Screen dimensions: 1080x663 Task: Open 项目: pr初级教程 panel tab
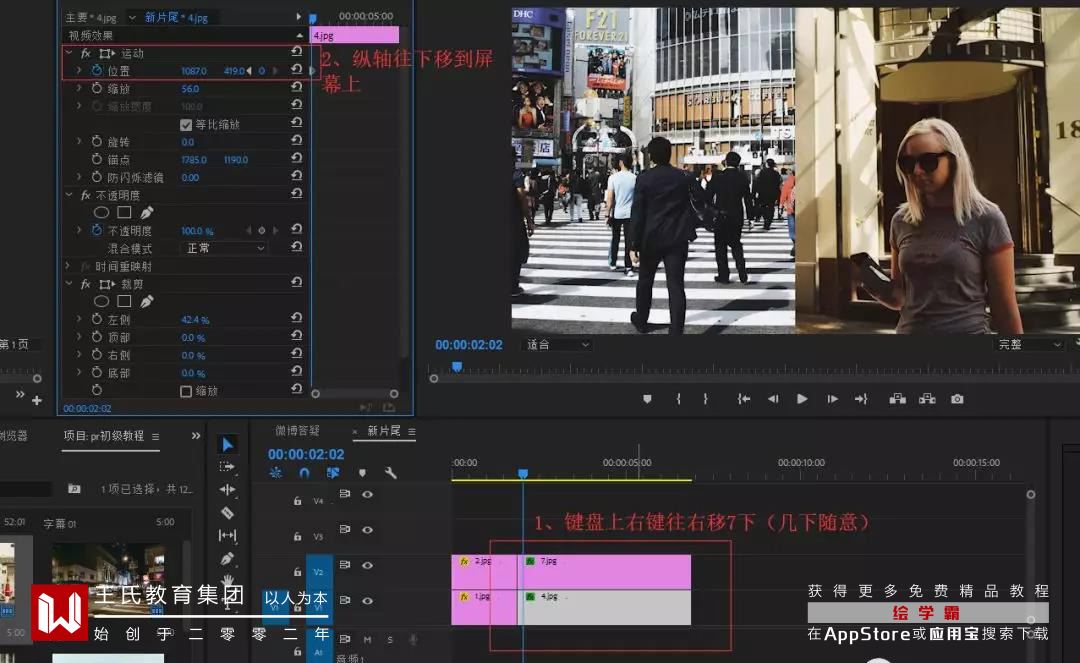pyautogui.click(x=104, y=436)
